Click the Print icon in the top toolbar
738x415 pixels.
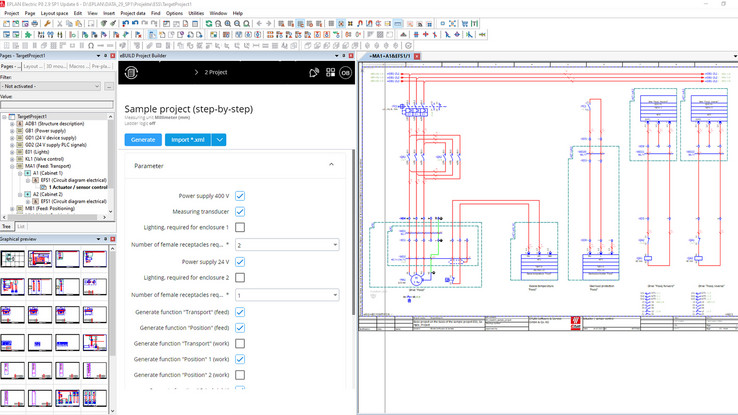tap(34, 24)
